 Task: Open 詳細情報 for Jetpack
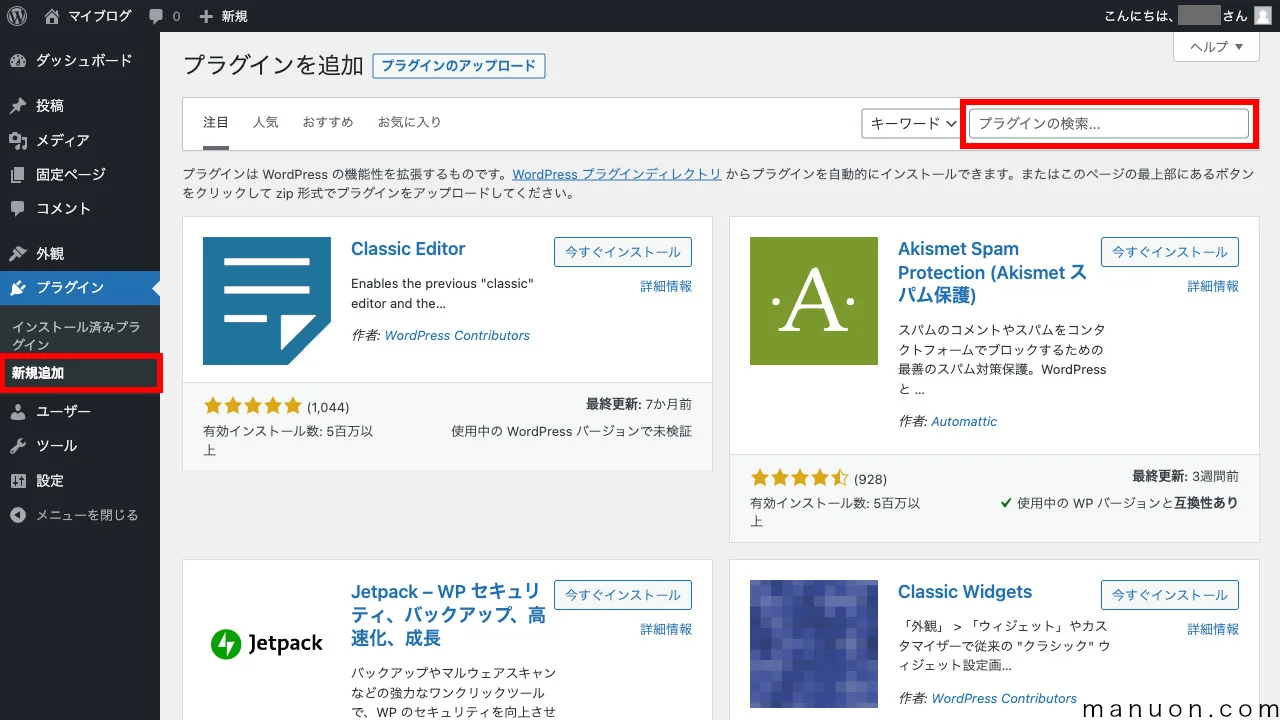[x=666, y=629]
